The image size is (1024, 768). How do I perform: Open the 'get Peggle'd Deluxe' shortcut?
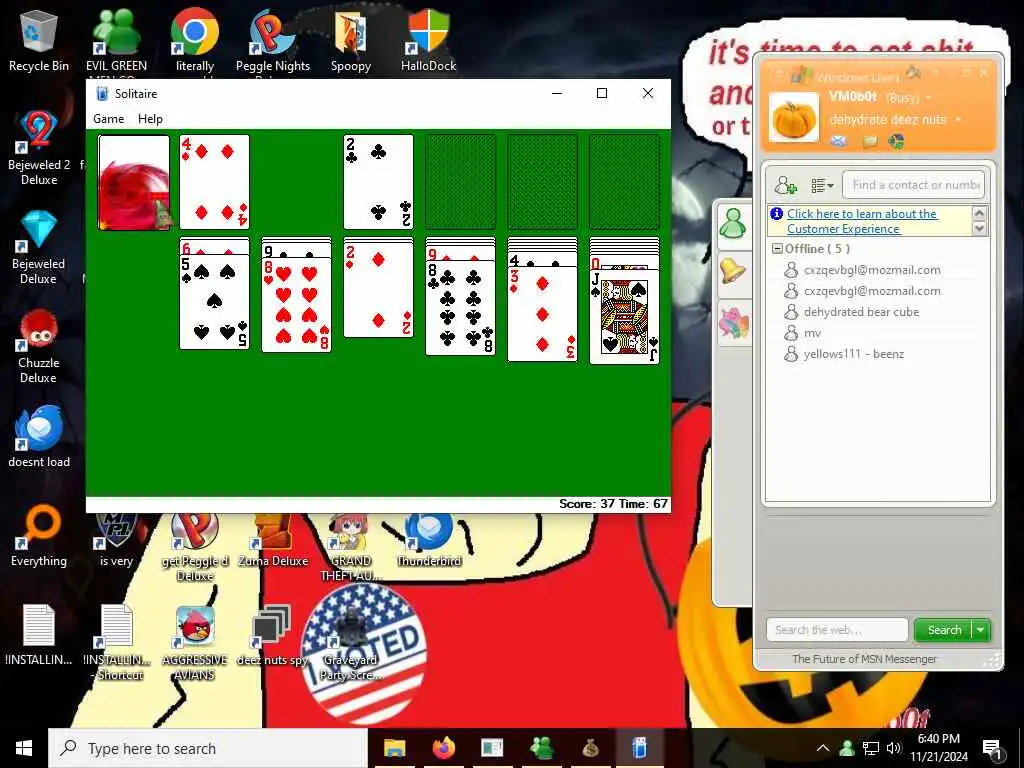point(195,547)
